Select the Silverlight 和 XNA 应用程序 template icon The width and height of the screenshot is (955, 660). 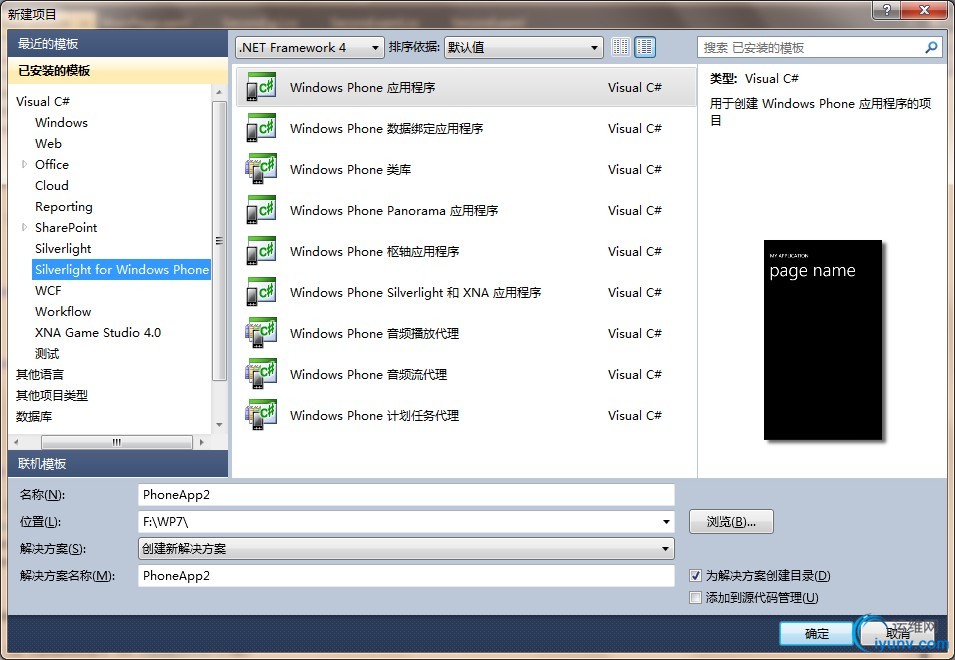(261, 292)
